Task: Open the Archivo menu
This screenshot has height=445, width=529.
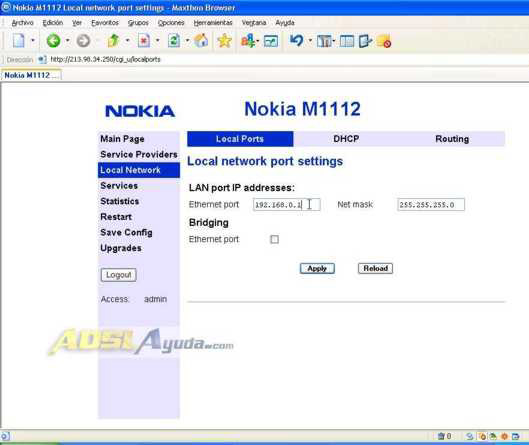Action: [23, 23]
